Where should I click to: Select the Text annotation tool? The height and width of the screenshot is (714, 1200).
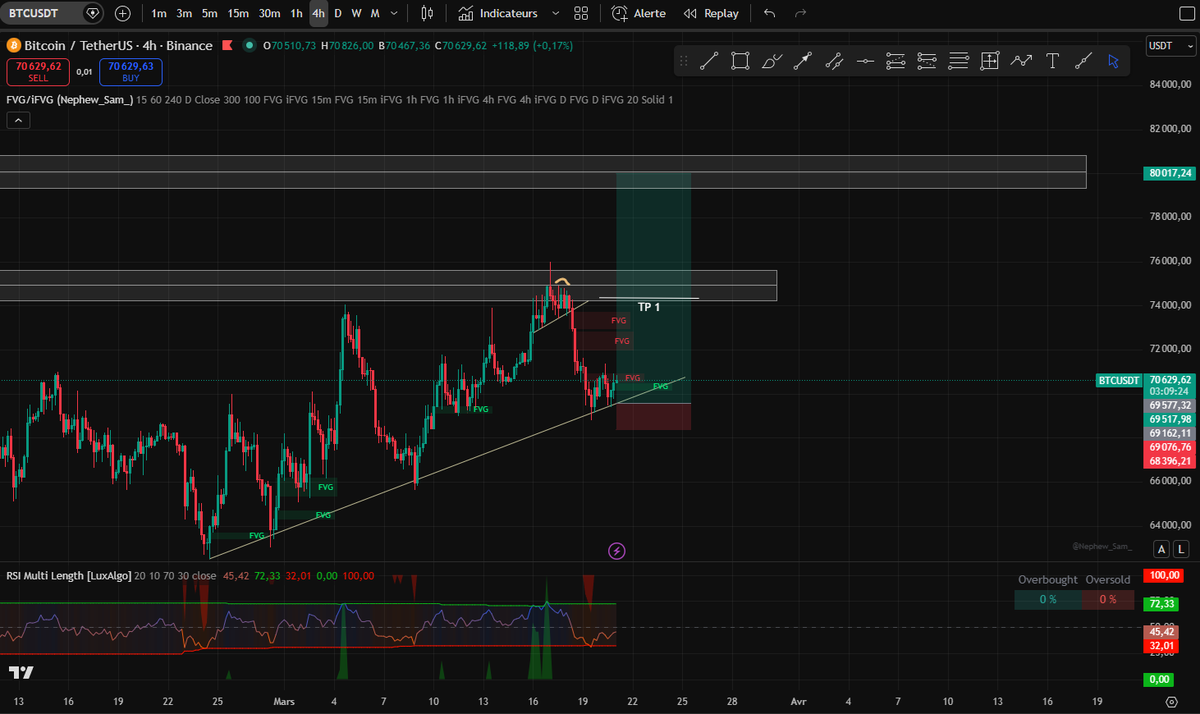(x=1052, y=61)
